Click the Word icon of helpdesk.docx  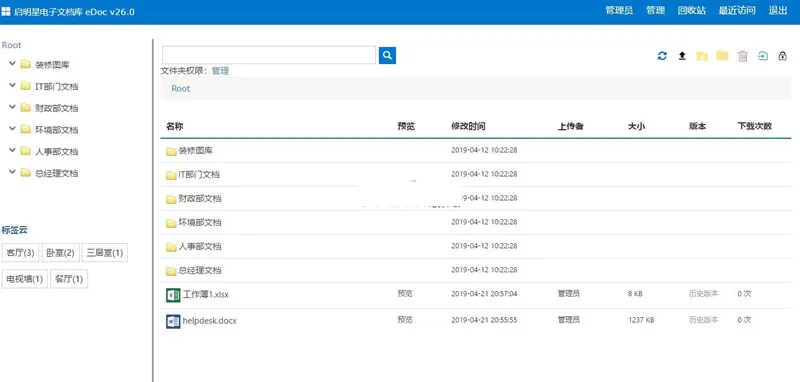[173, 321]
